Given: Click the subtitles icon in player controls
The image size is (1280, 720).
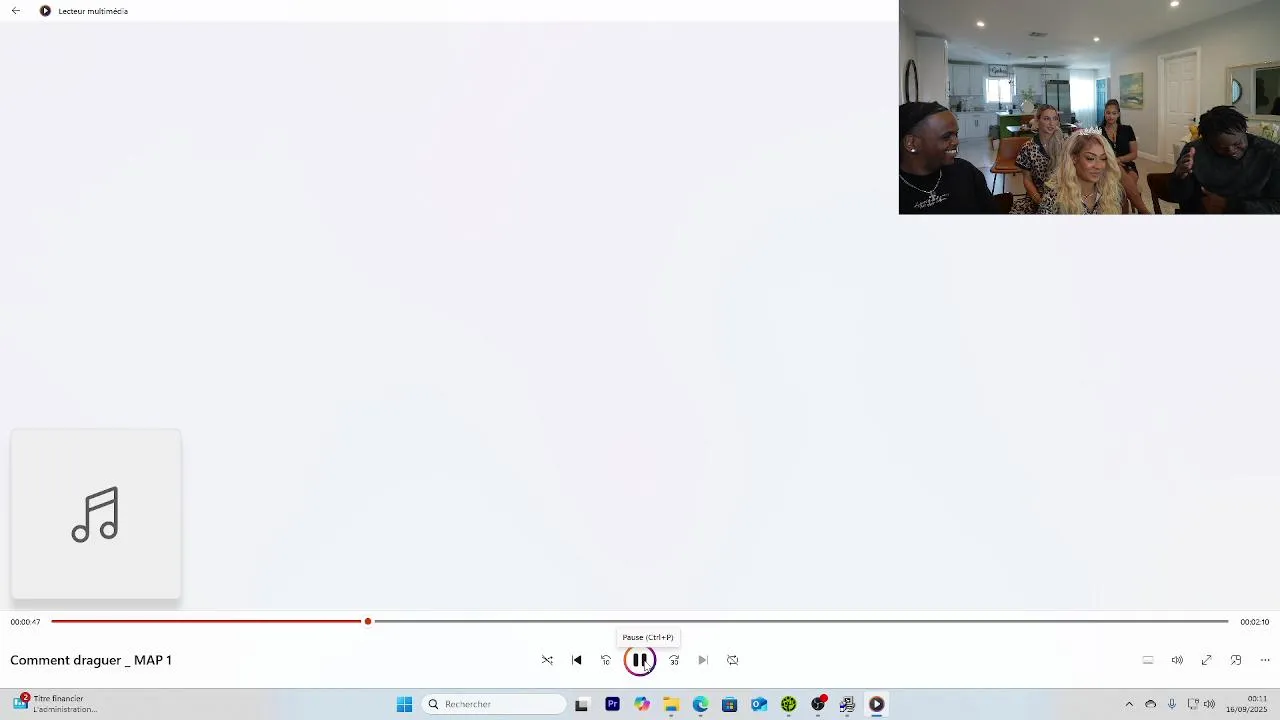Looking at the screenshot, I should point(1148,660).
